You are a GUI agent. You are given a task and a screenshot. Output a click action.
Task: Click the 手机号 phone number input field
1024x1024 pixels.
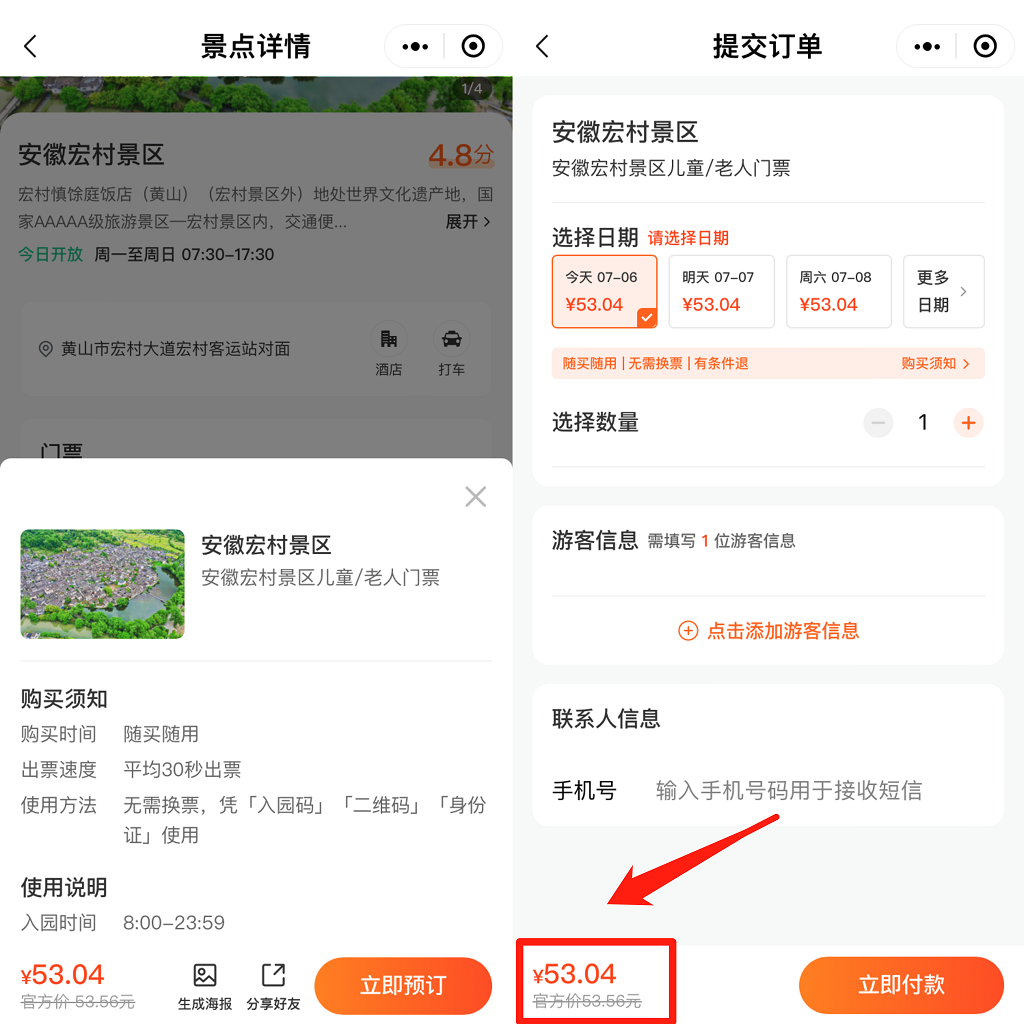(x=788, y=791)
